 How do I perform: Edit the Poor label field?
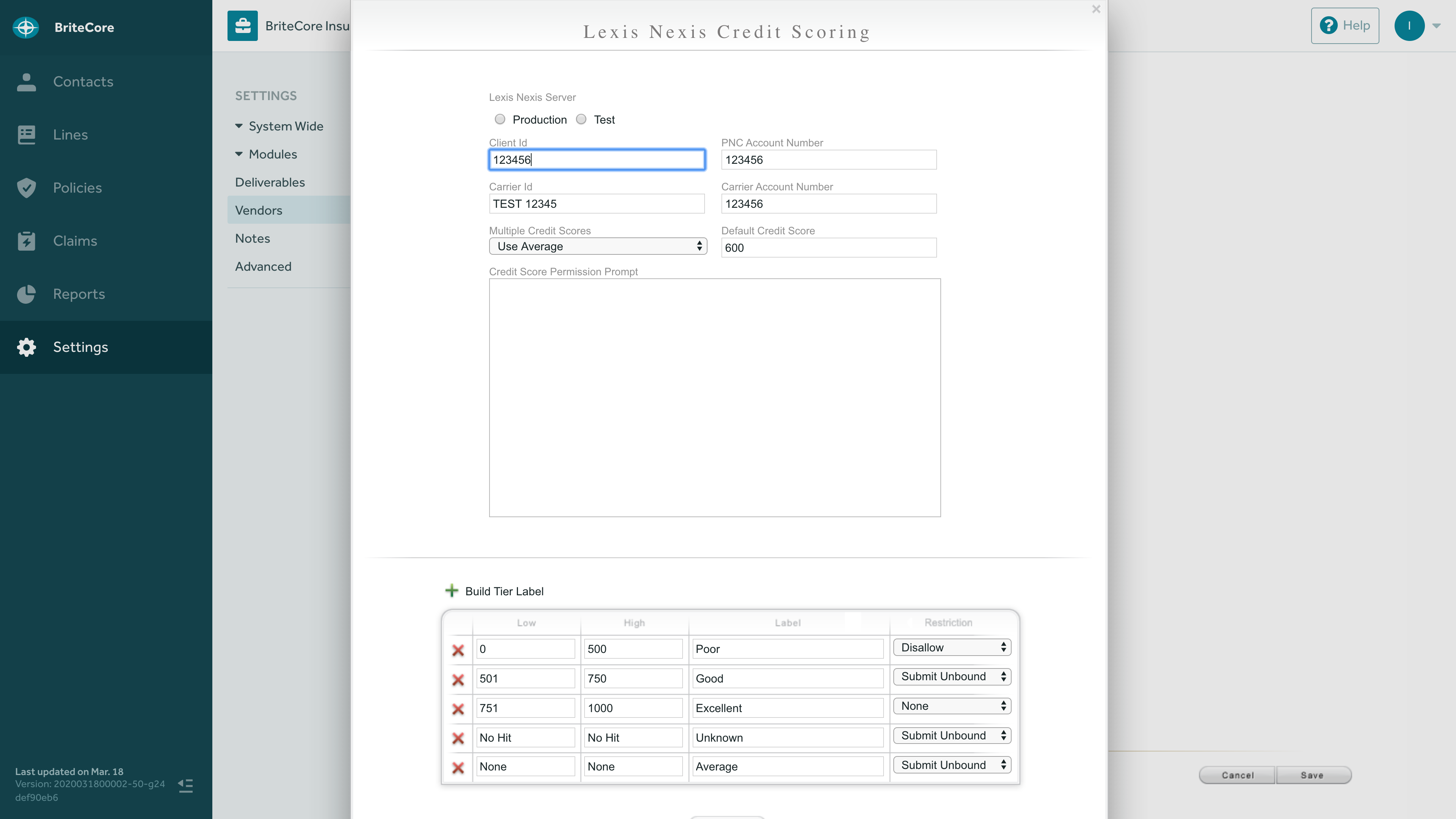[x=788, y=649]
